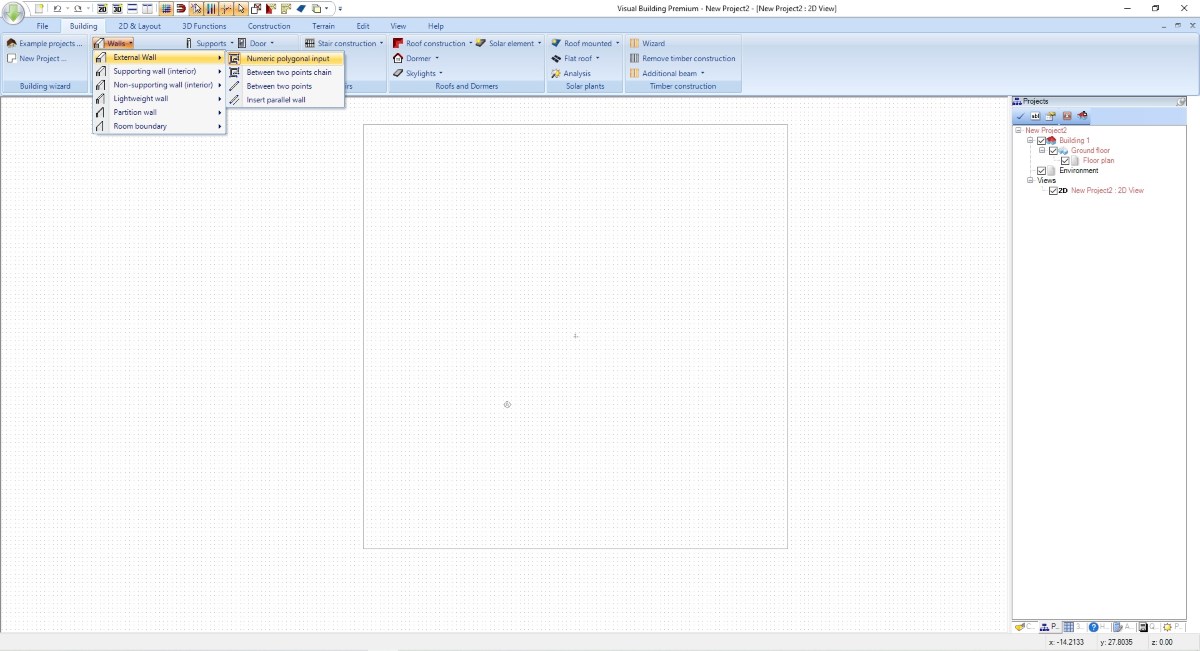The image size is (1200, 651).
Task: Click the red magnet snap icon
Action: tap(182, 8)
